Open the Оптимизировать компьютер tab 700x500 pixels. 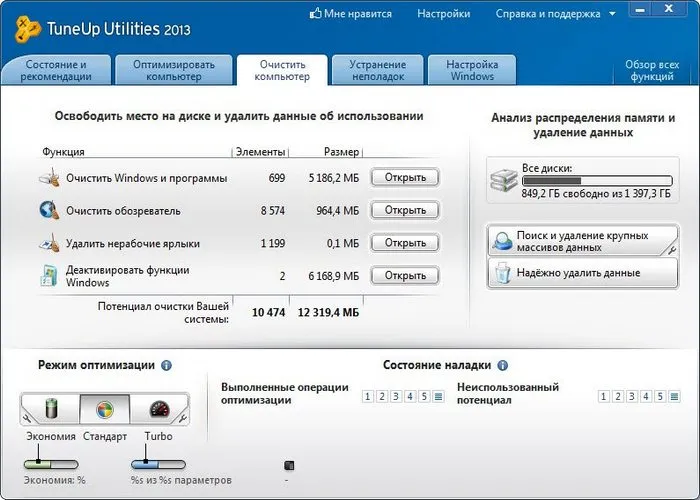(174, 70)
